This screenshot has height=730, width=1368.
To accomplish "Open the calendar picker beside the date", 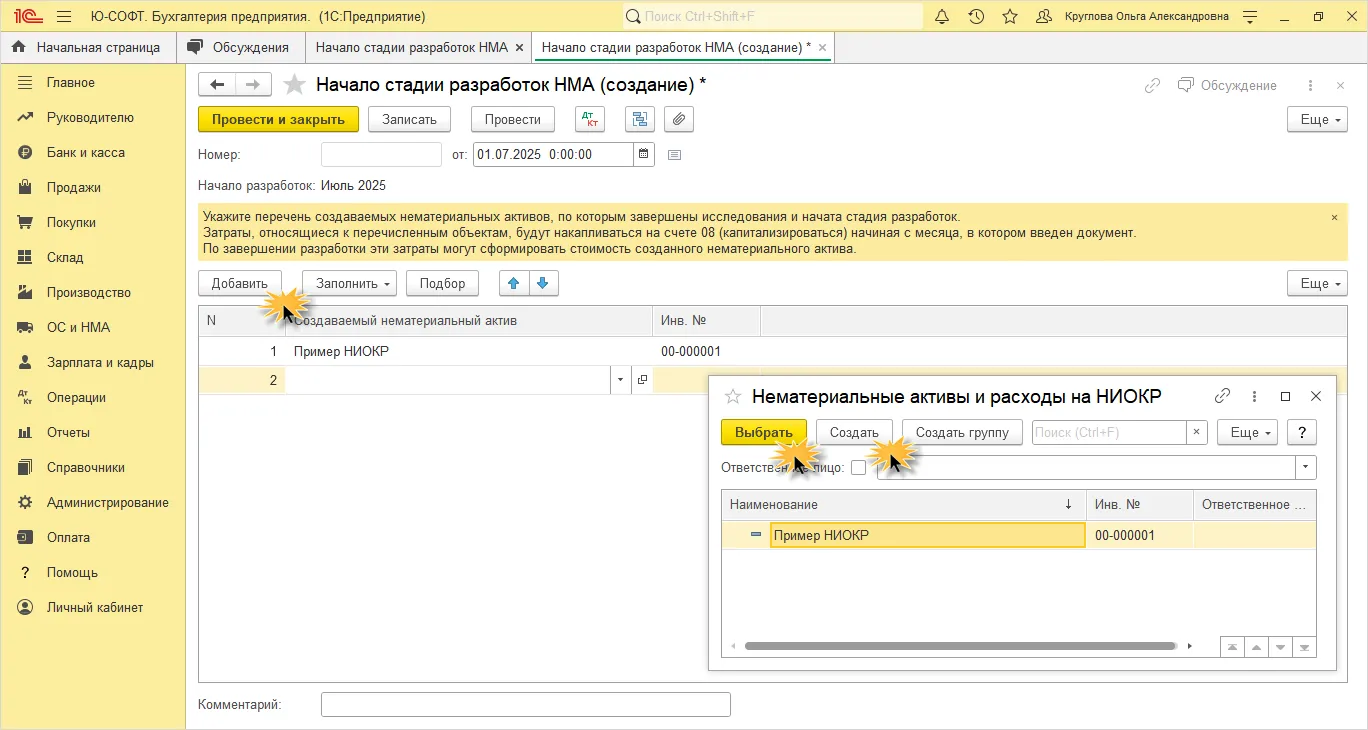I will [644, 154].
